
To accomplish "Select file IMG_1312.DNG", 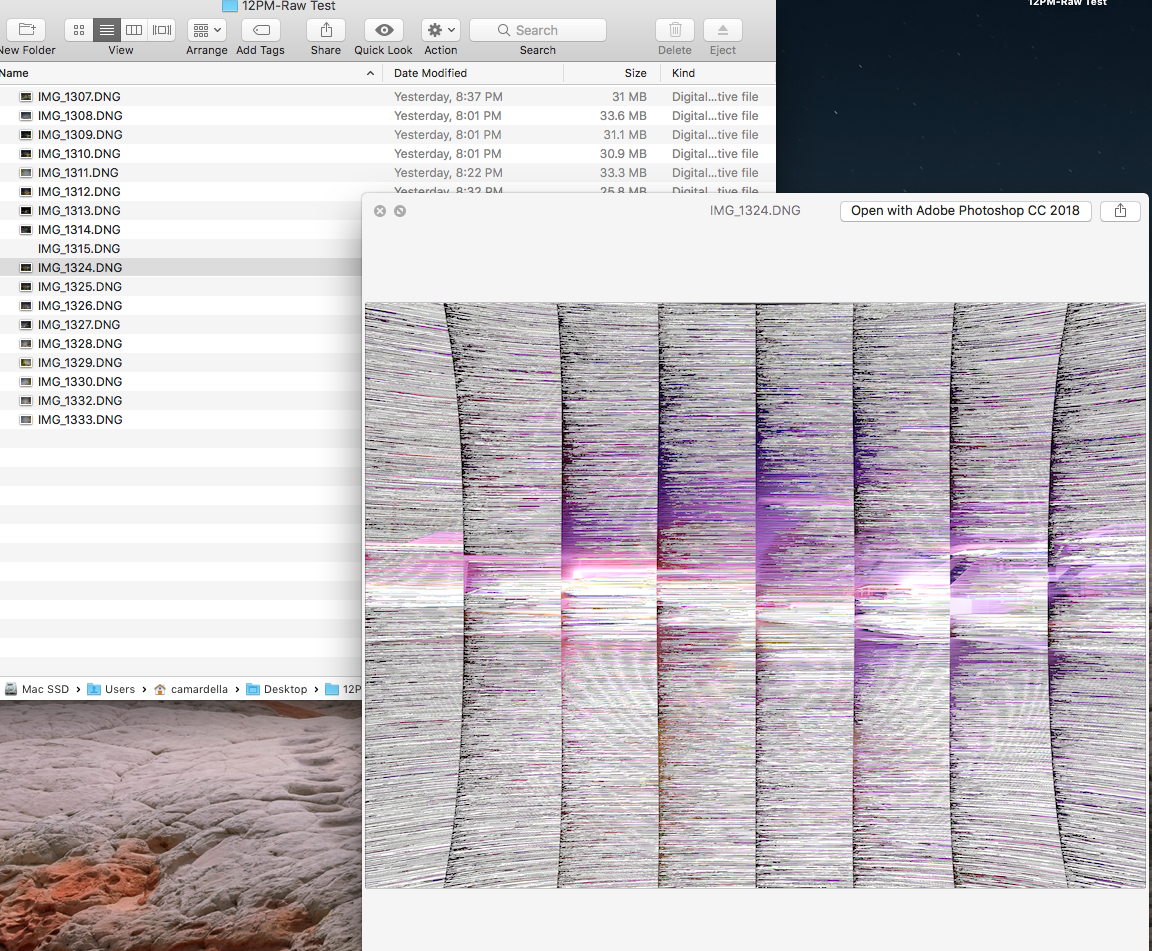I will pos(79,192).
